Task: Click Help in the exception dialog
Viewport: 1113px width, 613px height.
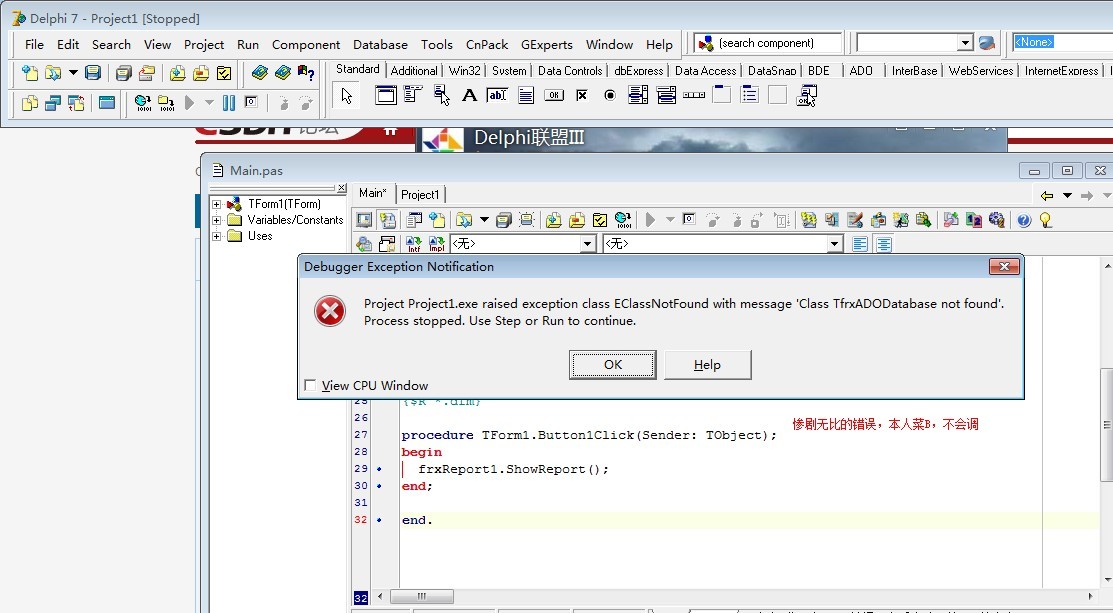Action: tap(707, 365)
